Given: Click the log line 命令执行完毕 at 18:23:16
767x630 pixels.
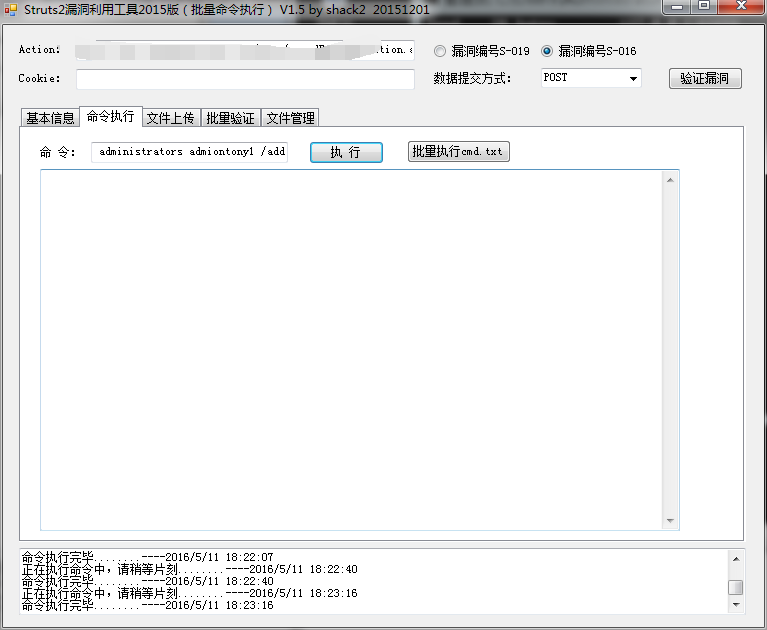Looking at the screenshot, I should click(x=148, y=605).
